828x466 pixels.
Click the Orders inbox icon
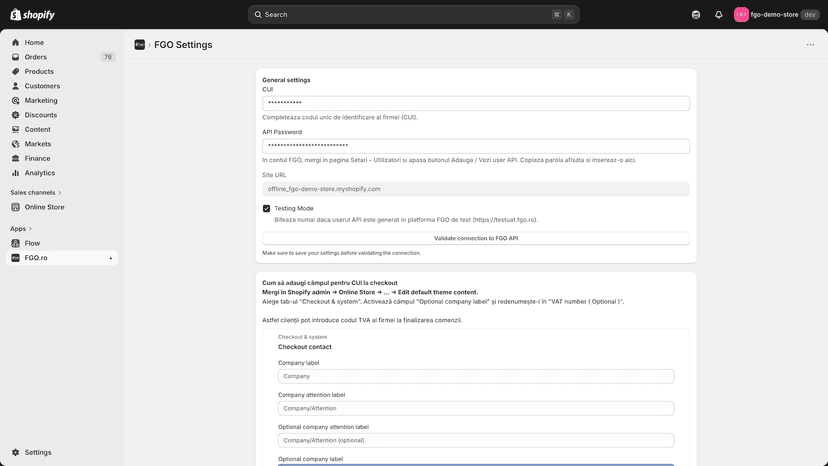(x=15, y=57)
